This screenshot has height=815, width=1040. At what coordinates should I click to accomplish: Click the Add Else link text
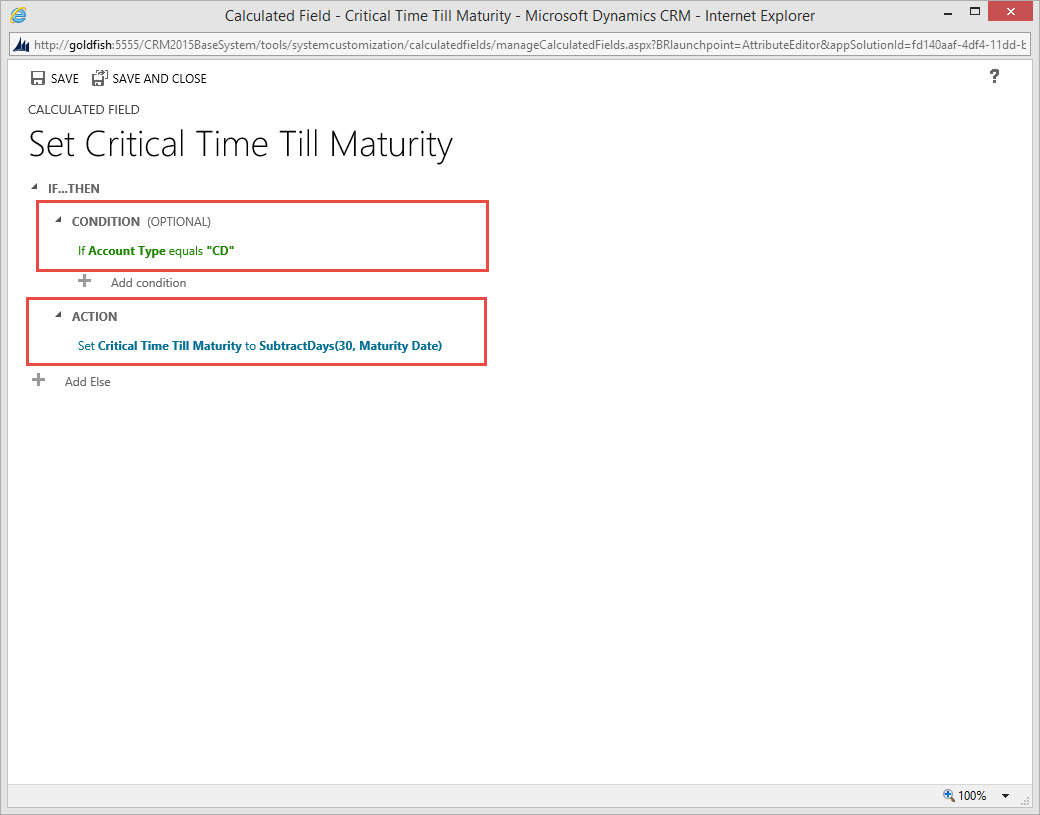[x=88, y=382]
